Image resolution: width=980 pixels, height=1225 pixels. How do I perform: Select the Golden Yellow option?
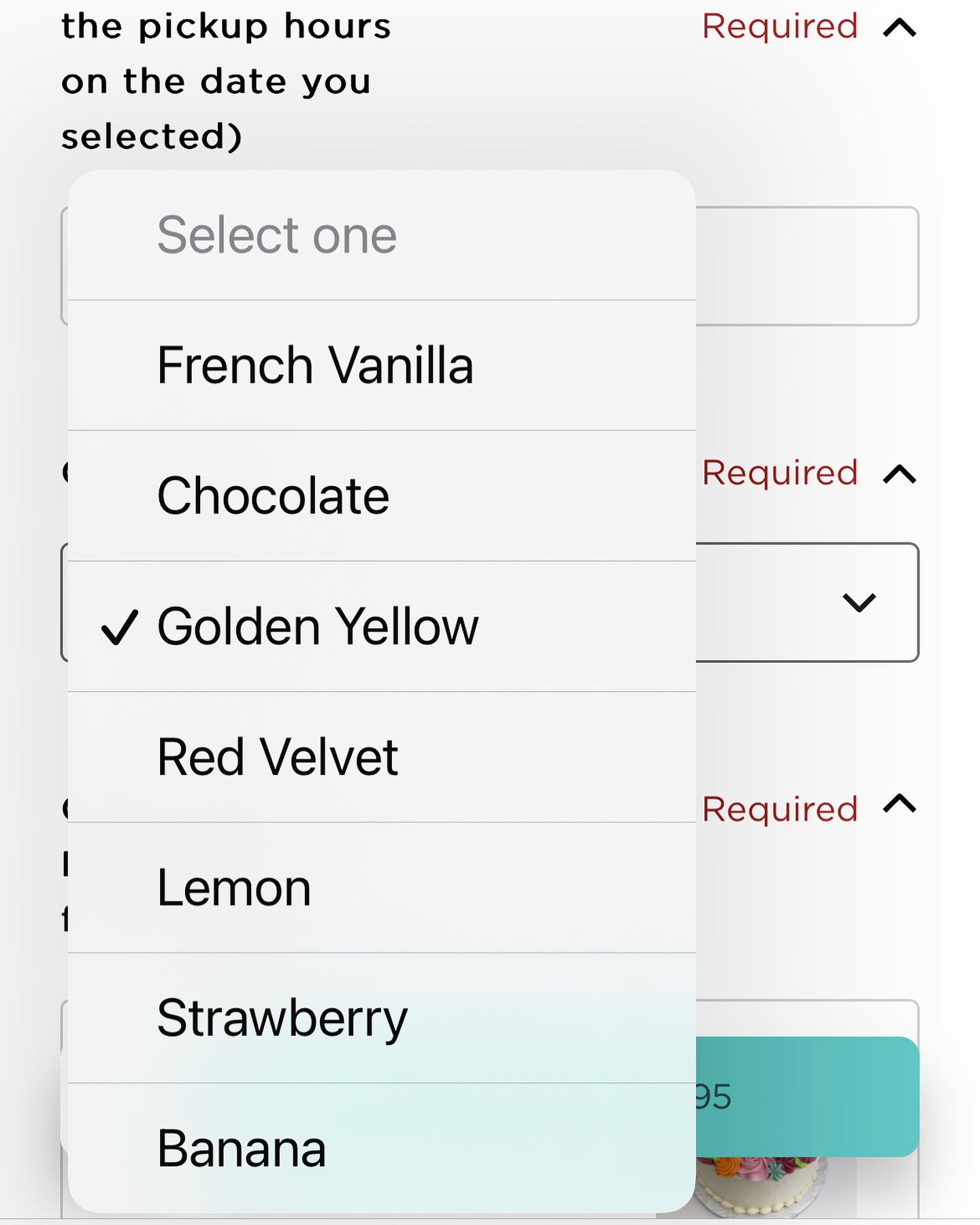pyautogui.click(x=318, y=627)
